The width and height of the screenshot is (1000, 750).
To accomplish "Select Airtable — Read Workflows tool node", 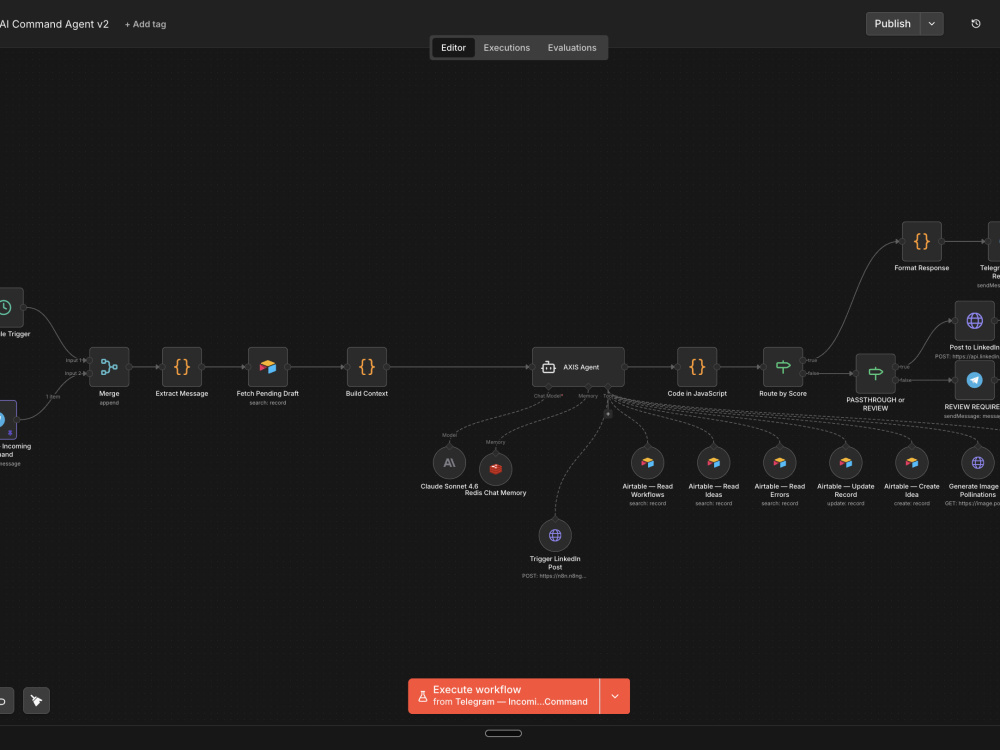I will 647,462.
